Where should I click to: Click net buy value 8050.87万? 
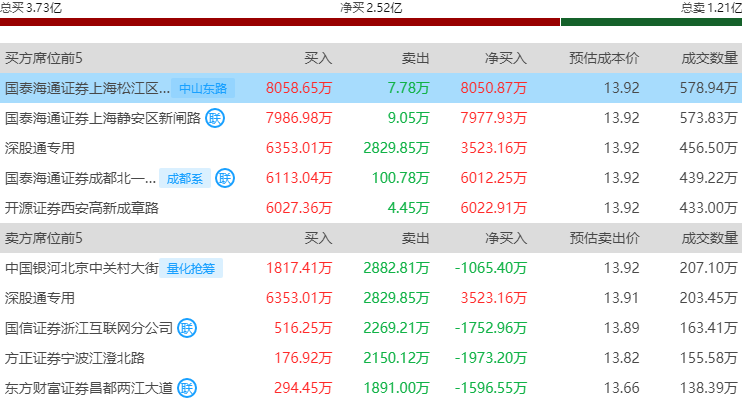pyautogui.click(x=494, y=88)
